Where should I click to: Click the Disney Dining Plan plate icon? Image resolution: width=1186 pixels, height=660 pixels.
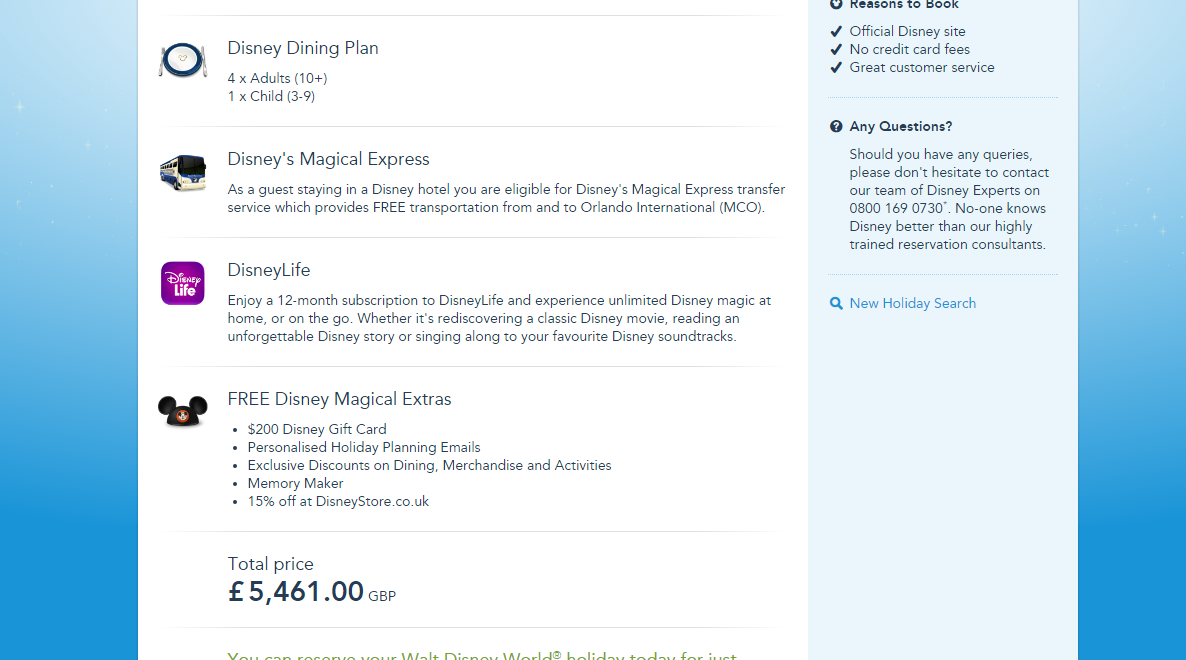[182, 60]
